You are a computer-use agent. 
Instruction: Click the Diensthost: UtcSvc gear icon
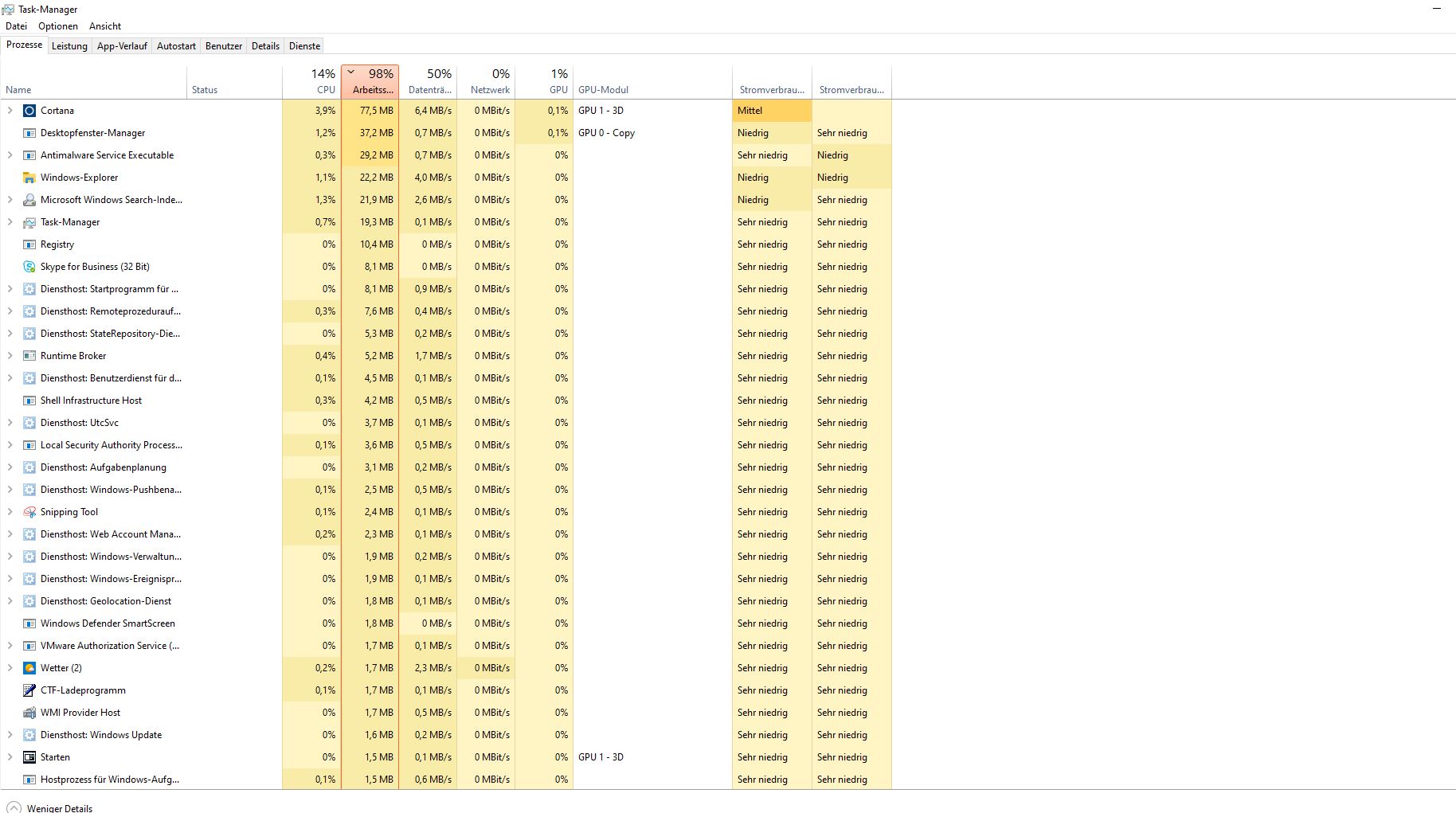tap(29, 423)
